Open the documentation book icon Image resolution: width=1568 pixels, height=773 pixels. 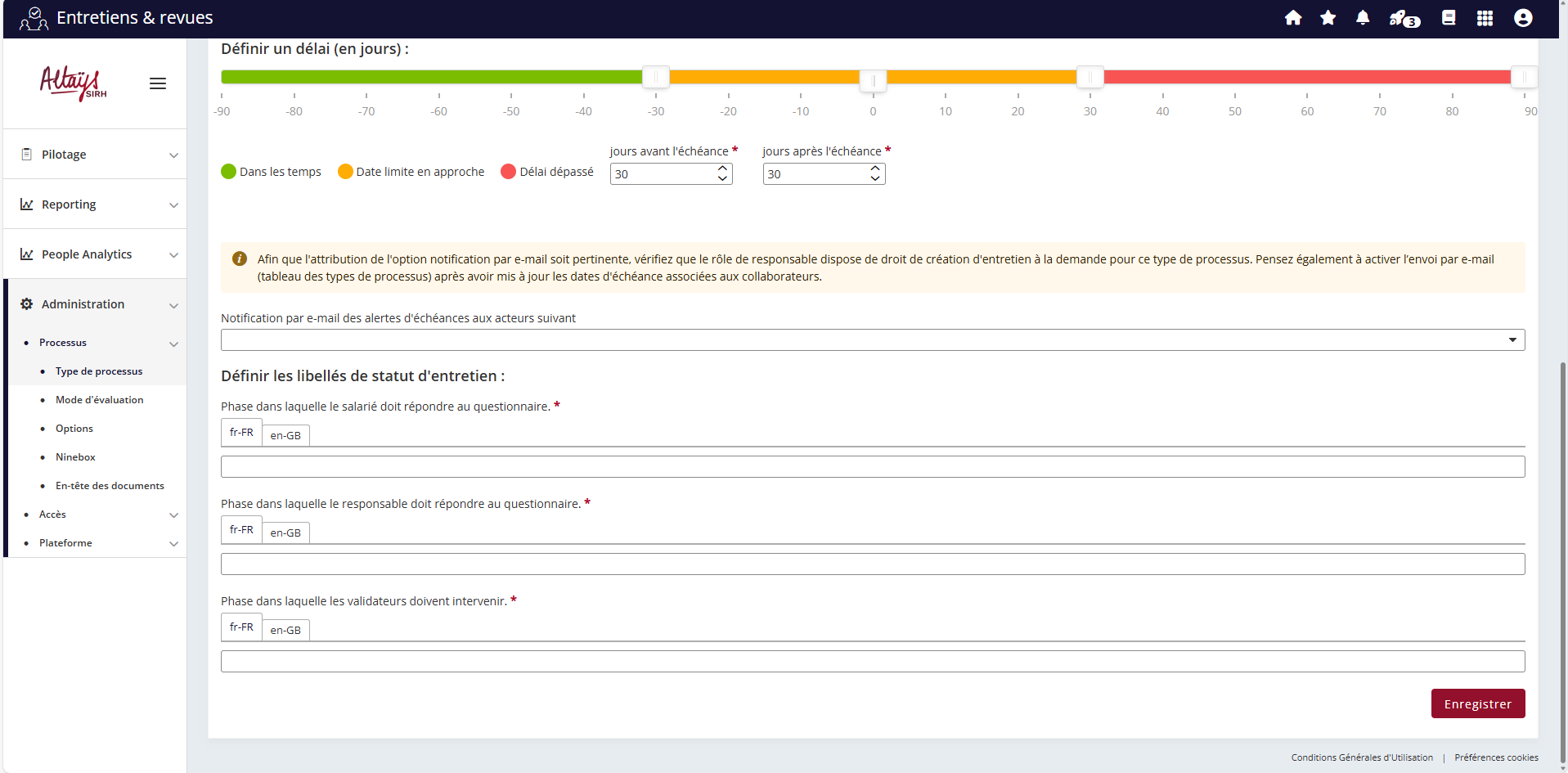1449,18
